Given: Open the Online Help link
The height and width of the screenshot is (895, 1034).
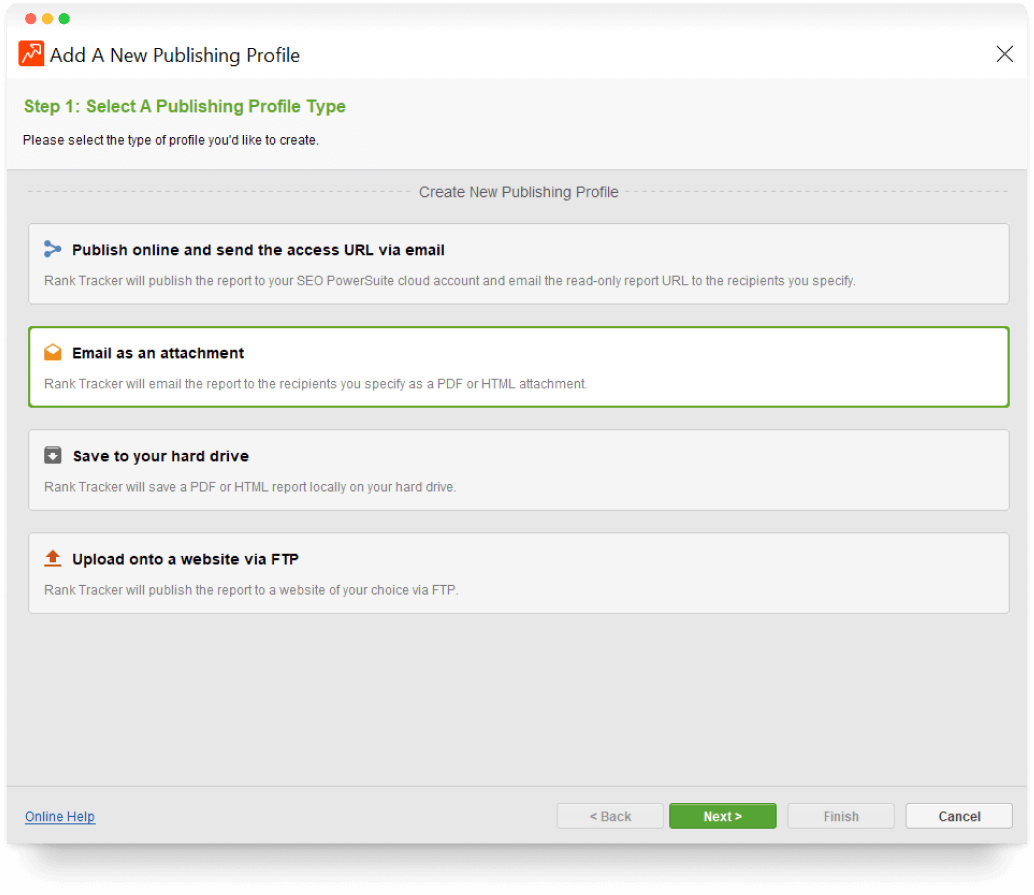Looking at the screenshot, I should click(60, 817).
